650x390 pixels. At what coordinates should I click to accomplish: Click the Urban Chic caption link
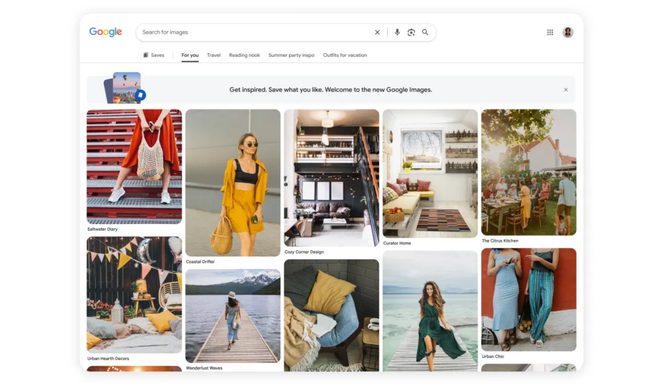click(x=493, y=356)
